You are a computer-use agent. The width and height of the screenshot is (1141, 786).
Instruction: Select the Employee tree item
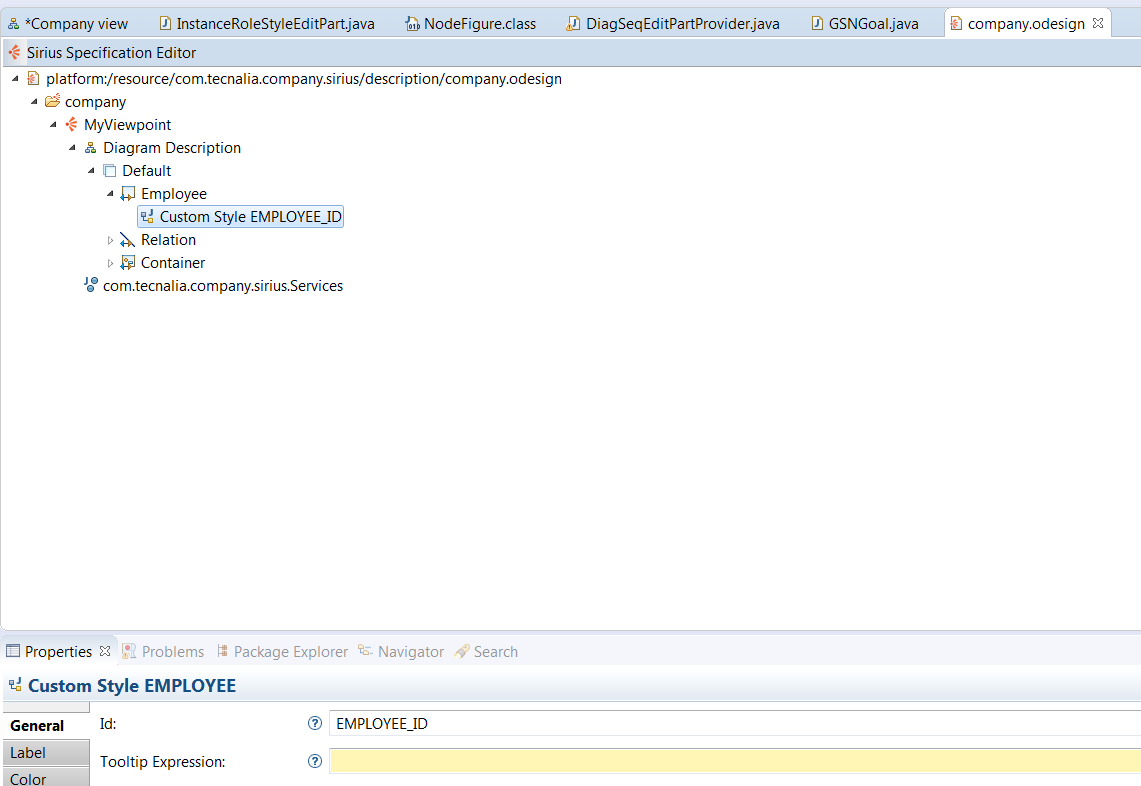coord(174,194)
